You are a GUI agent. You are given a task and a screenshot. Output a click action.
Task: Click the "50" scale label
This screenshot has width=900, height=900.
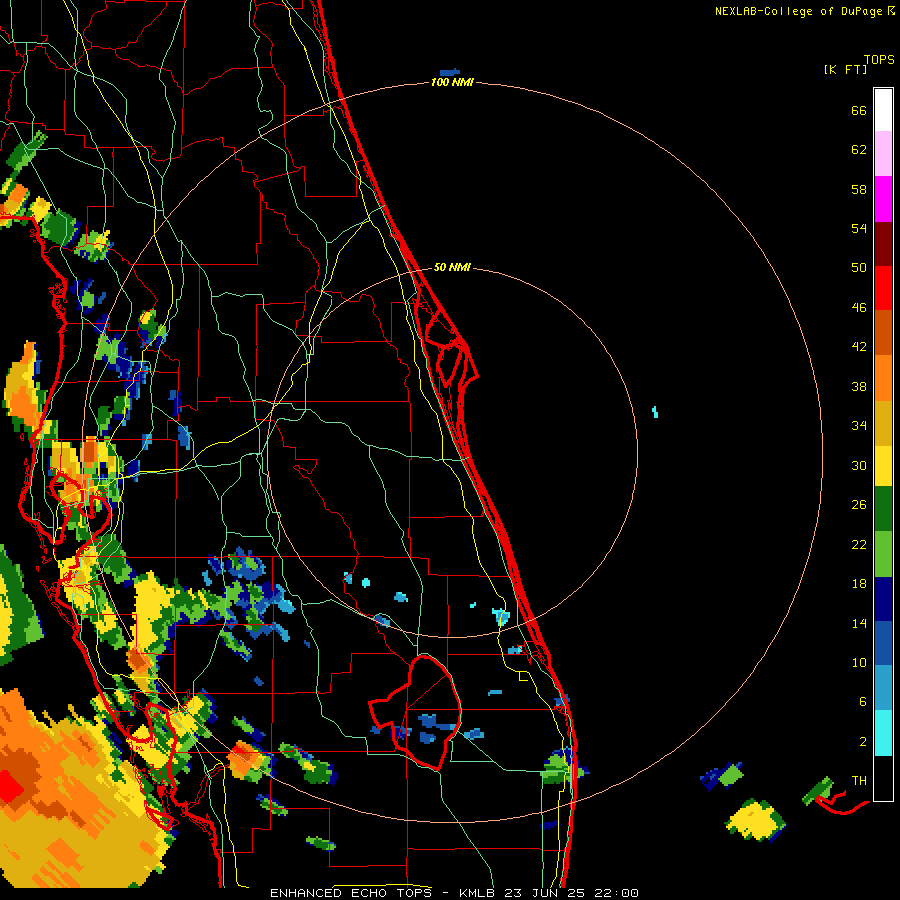click(x=859, y=267)
